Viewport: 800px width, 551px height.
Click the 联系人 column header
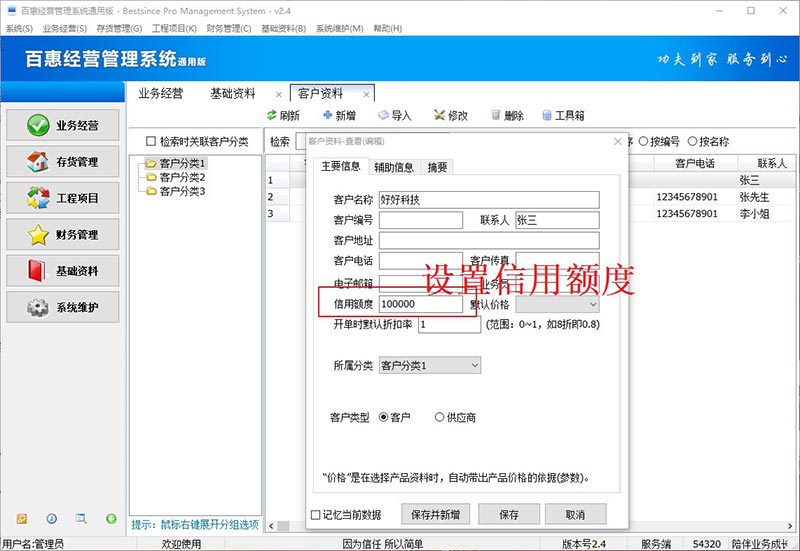pos(768,163)
